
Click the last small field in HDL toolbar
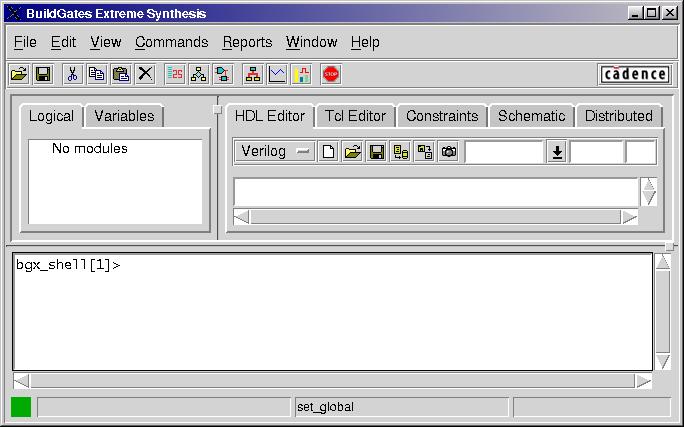(x=641, y=152)
